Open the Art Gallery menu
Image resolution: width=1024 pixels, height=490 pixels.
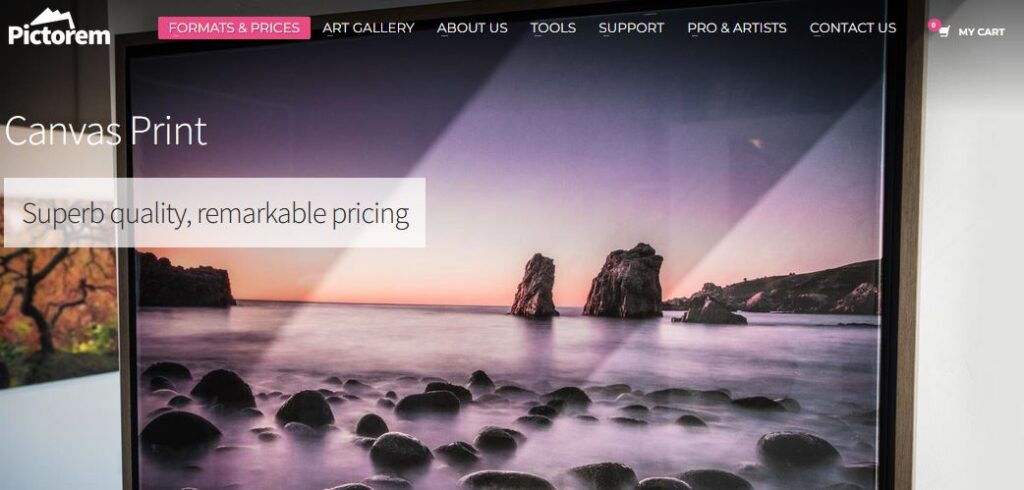(368, 28)
